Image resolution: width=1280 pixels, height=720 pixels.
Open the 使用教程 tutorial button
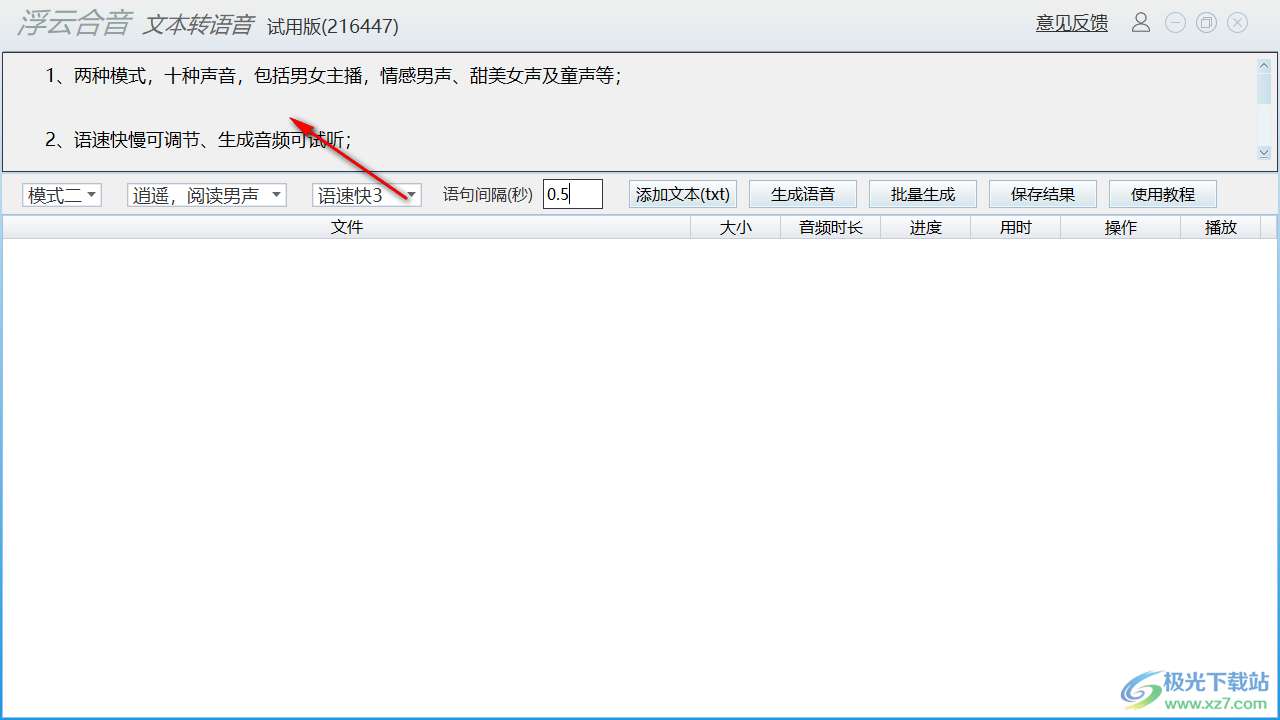click(1163, 194)
